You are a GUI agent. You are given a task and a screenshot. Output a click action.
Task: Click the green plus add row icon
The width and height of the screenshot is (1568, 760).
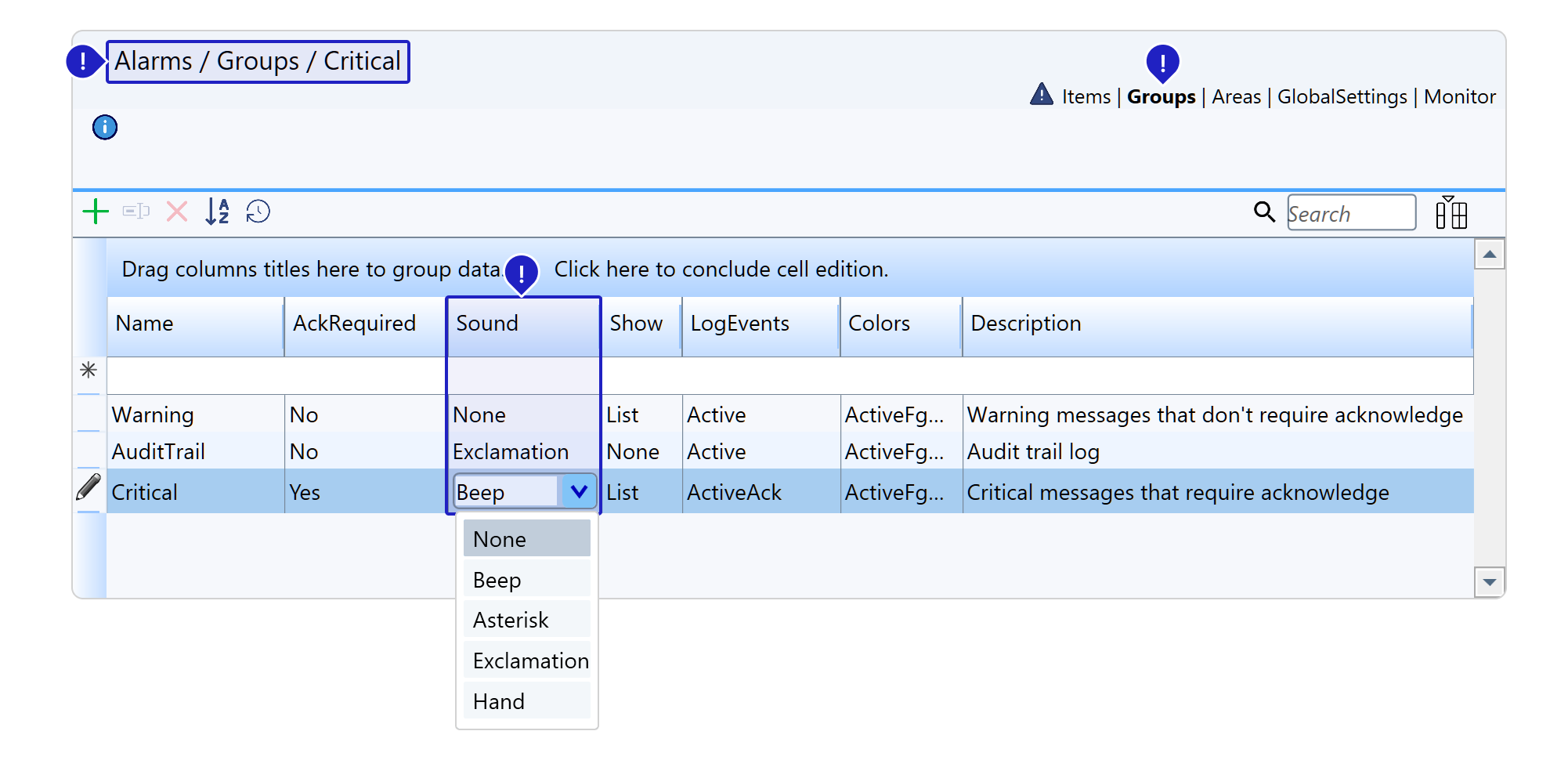click(x=96, y=212)
